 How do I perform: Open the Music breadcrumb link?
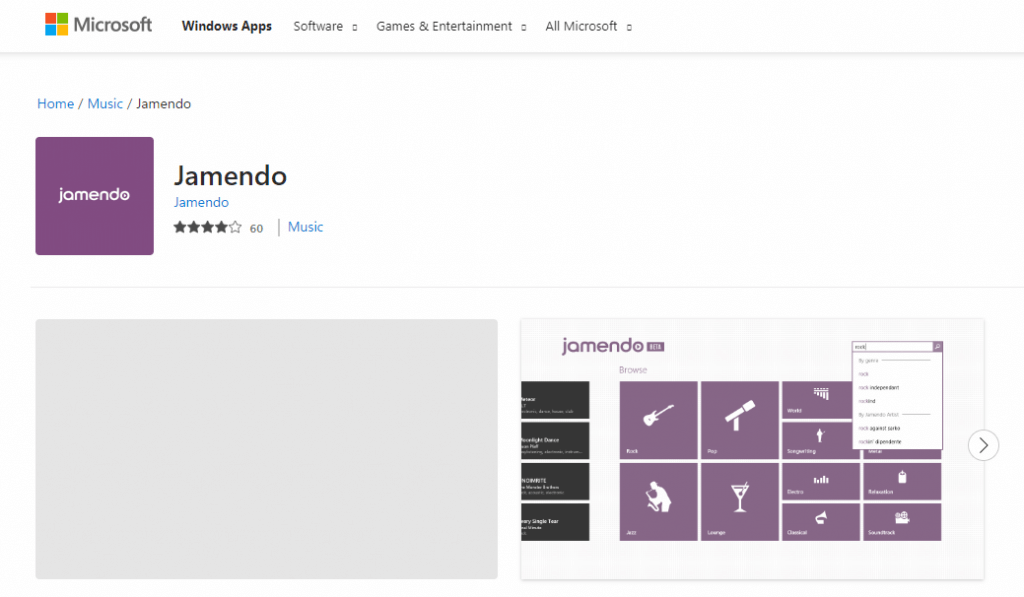105,104
